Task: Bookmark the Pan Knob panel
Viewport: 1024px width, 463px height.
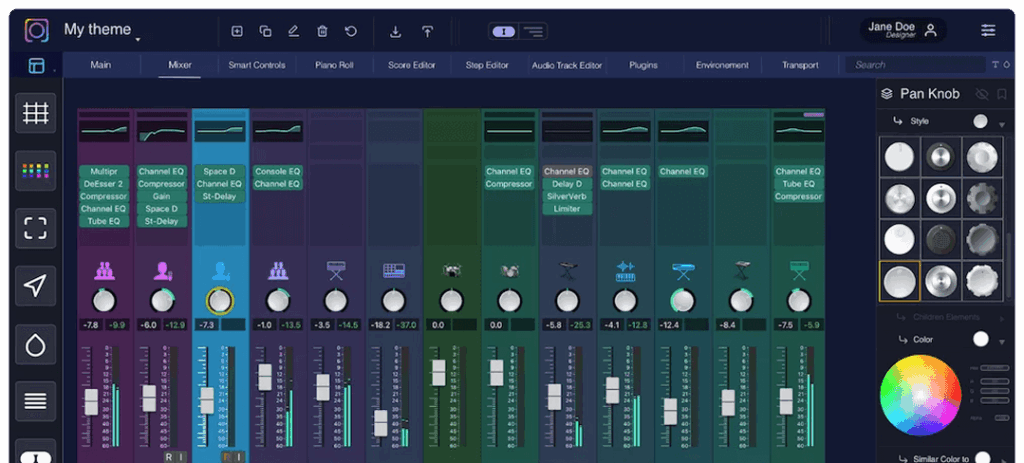Action: click(x=1001, y=94)
